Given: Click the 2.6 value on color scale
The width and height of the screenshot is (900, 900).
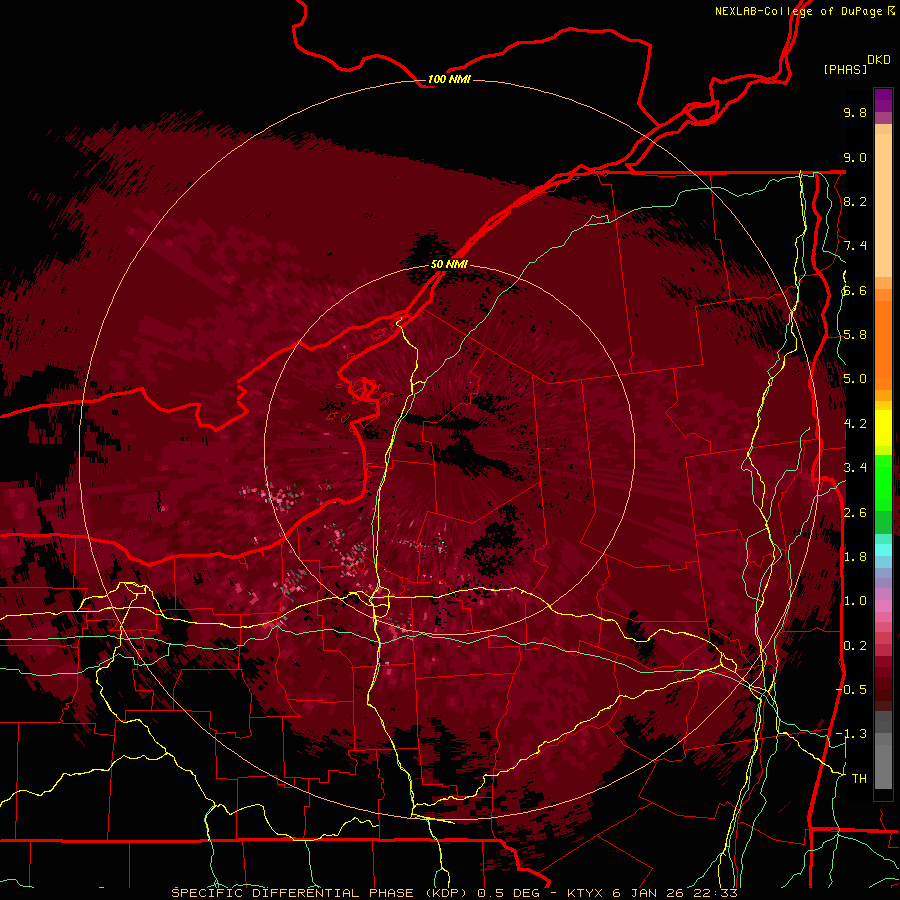Looking at the screenshot, I should (855, 512).
